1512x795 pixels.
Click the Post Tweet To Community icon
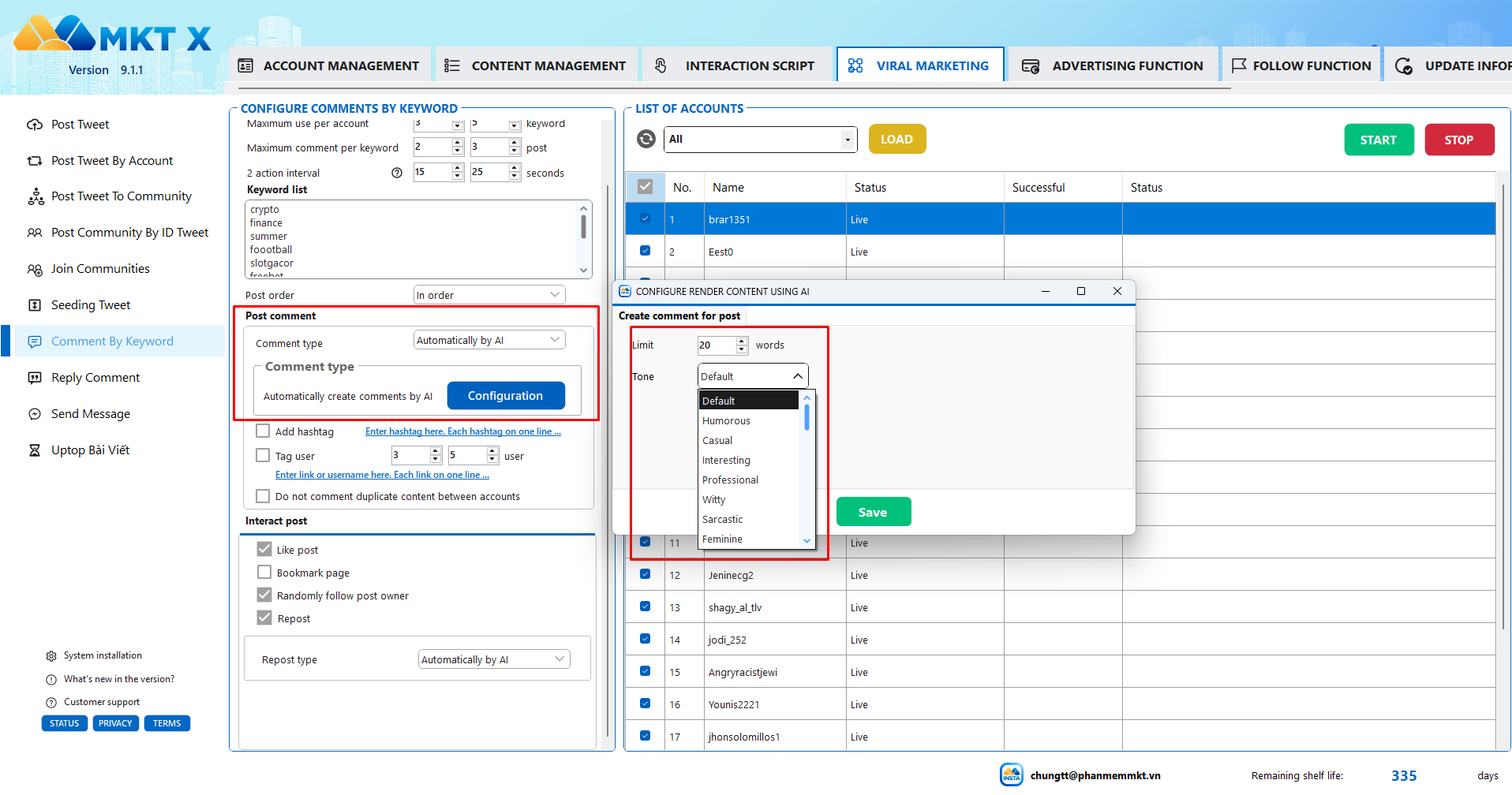point(36,196)
